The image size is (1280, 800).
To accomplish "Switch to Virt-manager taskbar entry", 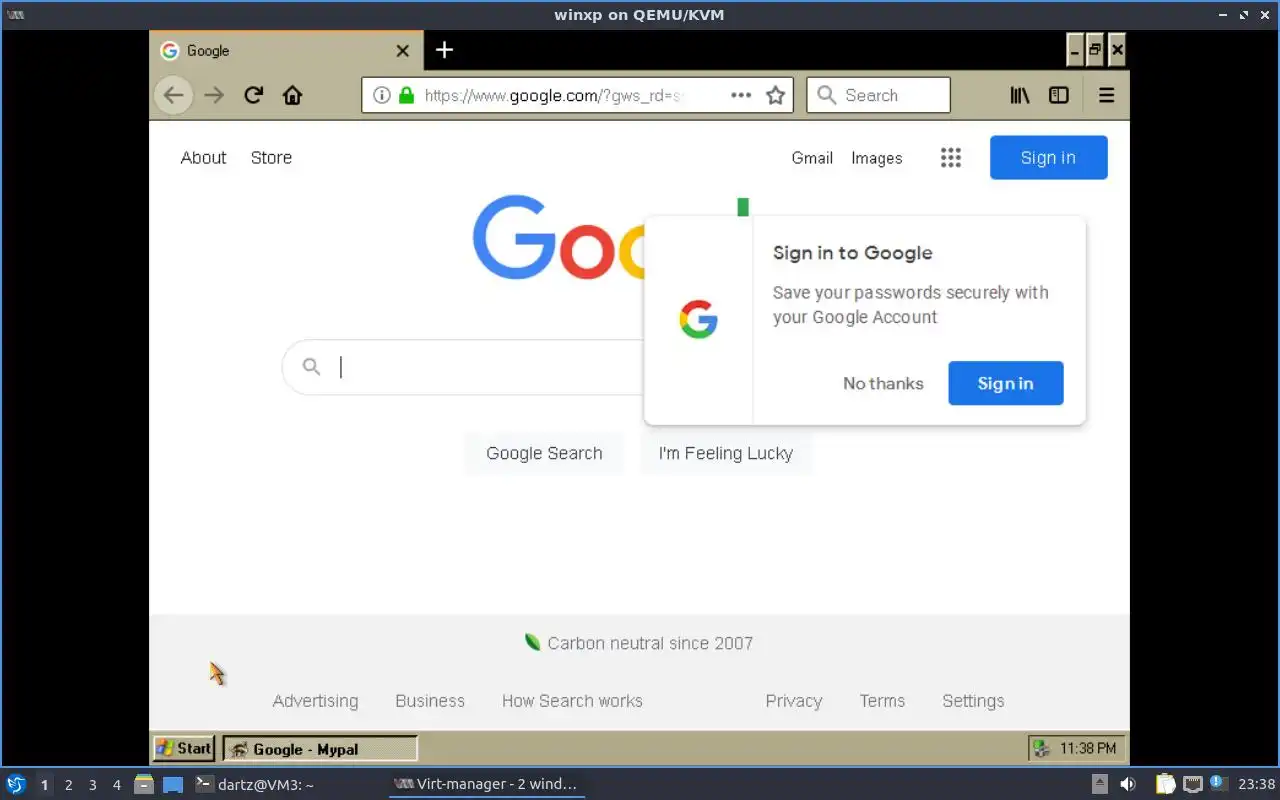I will pyautogui.click(x=486, y=784).
